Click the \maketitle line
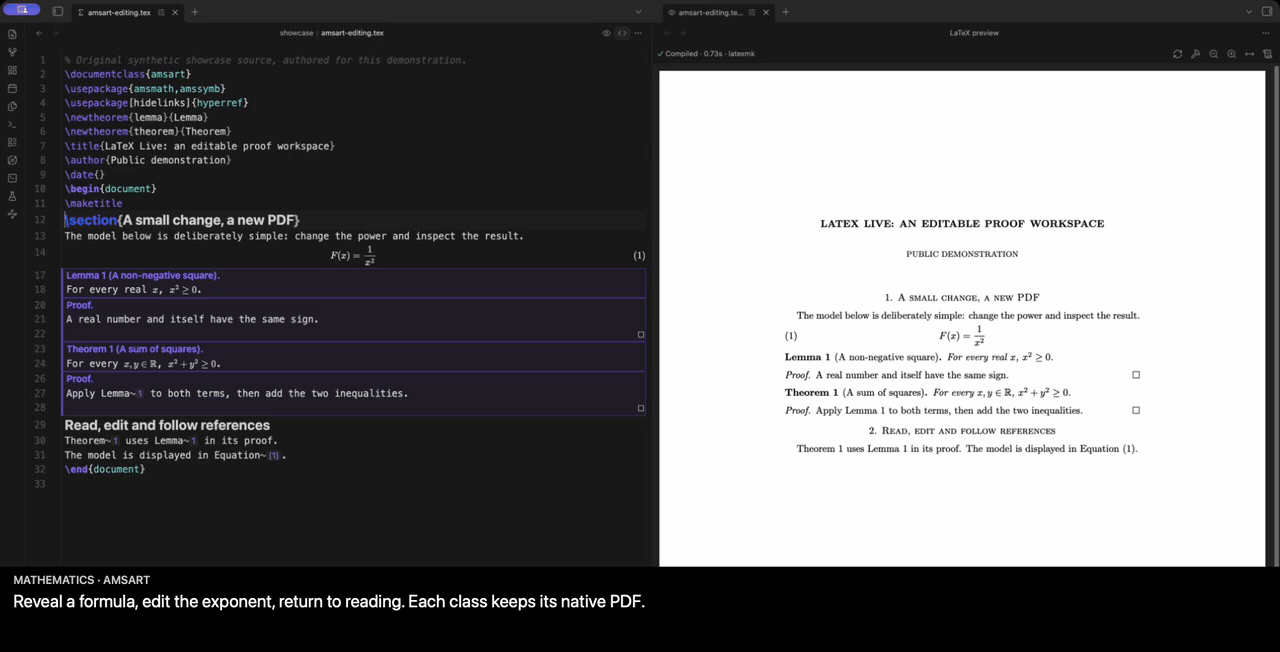 94,203
